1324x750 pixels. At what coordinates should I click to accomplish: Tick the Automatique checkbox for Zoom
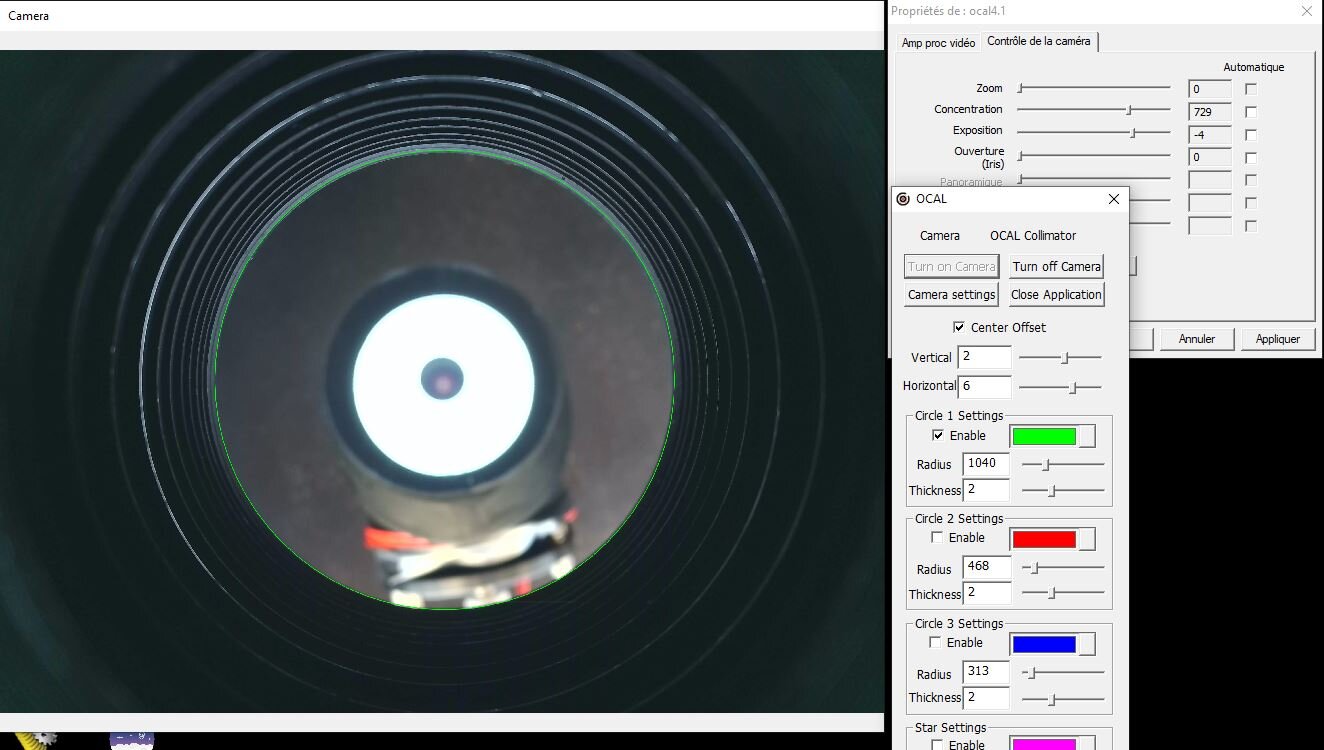tap(1251, 89)
